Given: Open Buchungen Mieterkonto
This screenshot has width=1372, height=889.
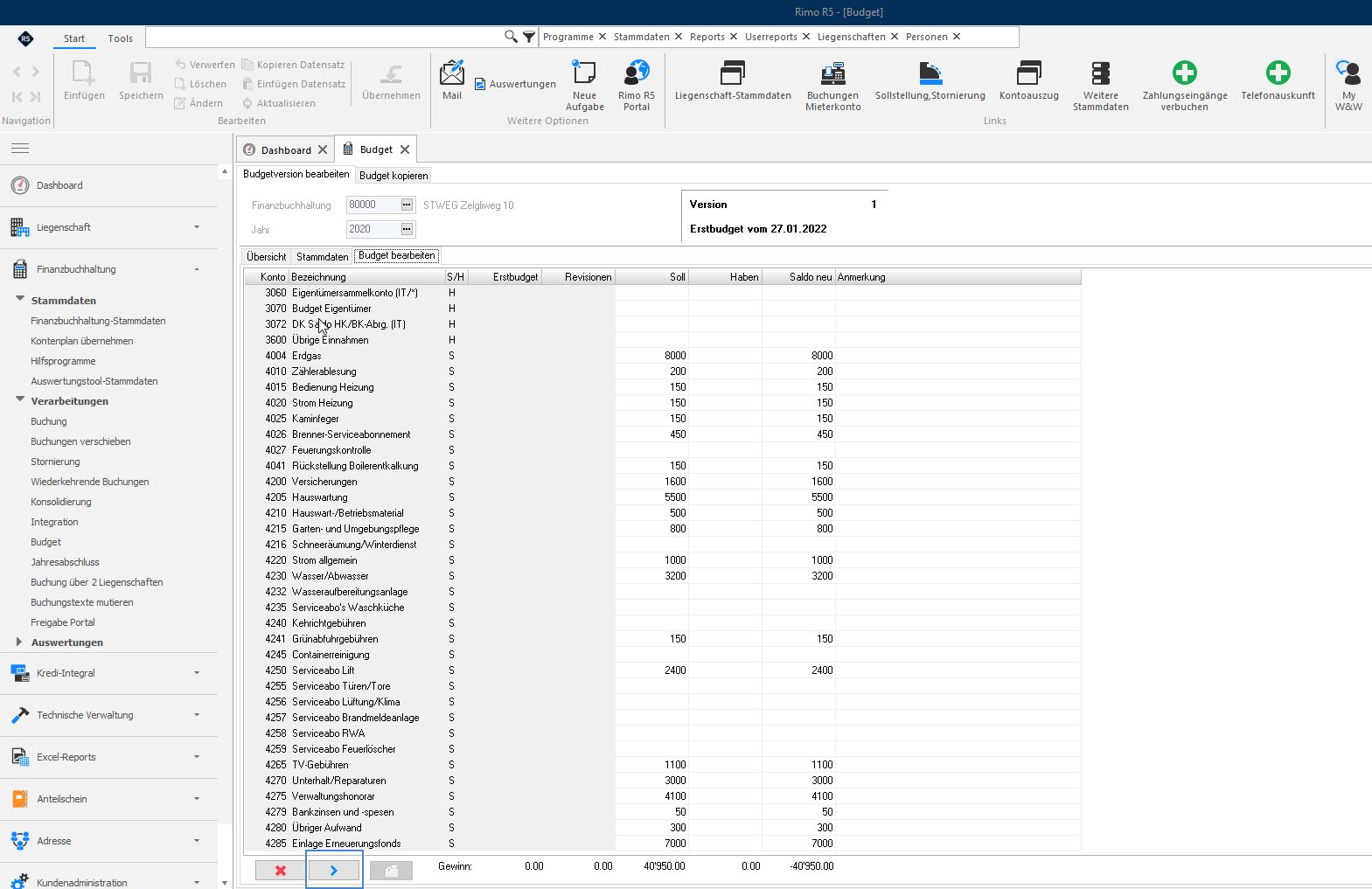Looking at the screenshot, I should pos(833,85).
